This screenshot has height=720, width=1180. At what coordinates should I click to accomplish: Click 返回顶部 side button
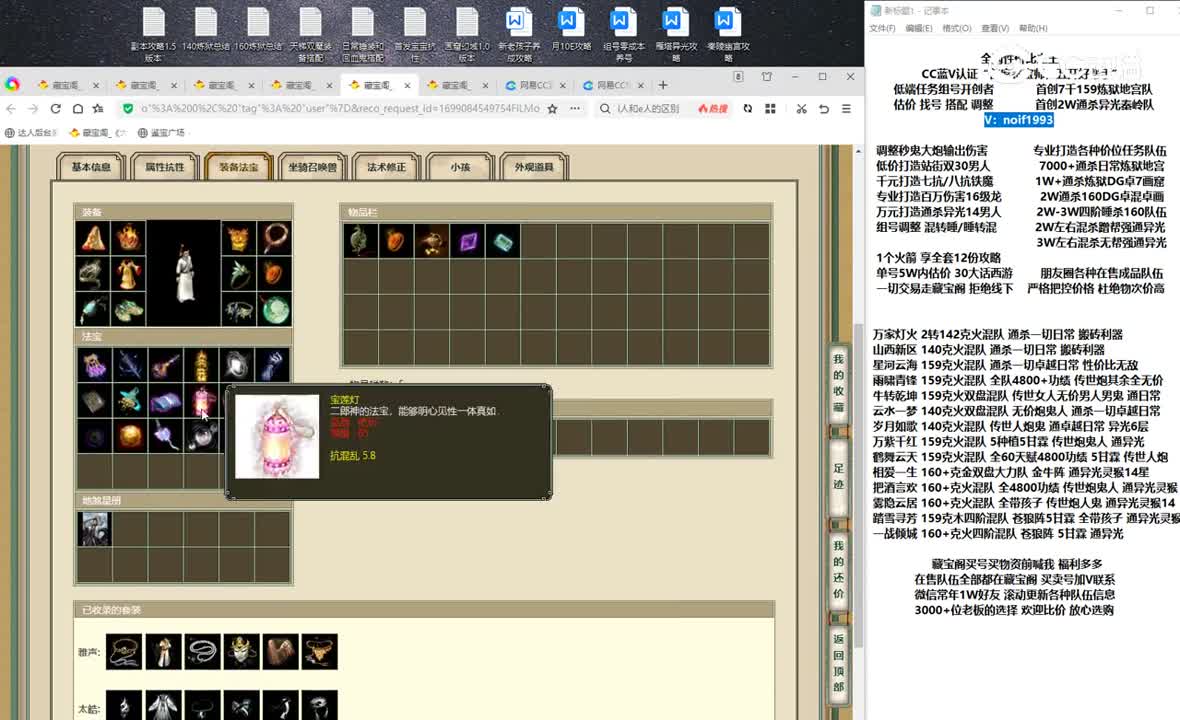pyautogui.click(x=838, y=663)
